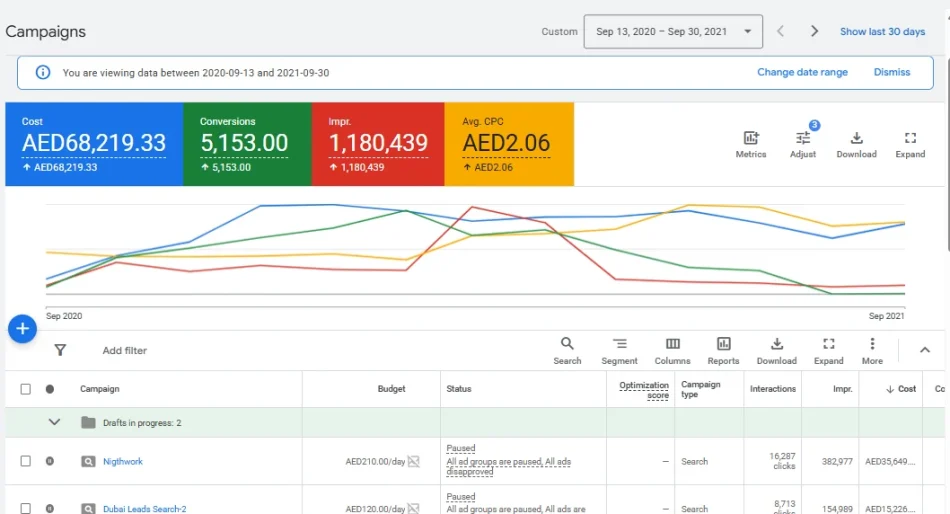Select the Dubai Leads Search-2 checkbox
The width and height of the screenshot is (950, 514).
point(25,509)
